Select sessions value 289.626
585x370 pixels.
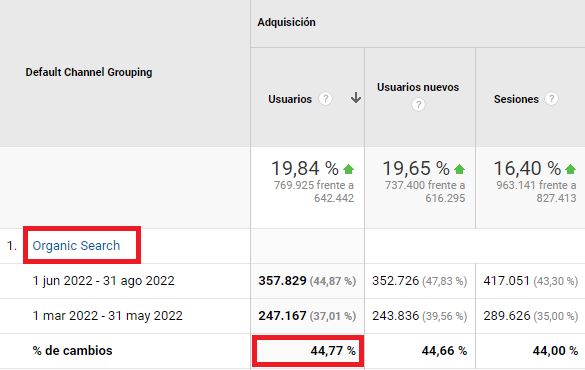pos(507,316)
